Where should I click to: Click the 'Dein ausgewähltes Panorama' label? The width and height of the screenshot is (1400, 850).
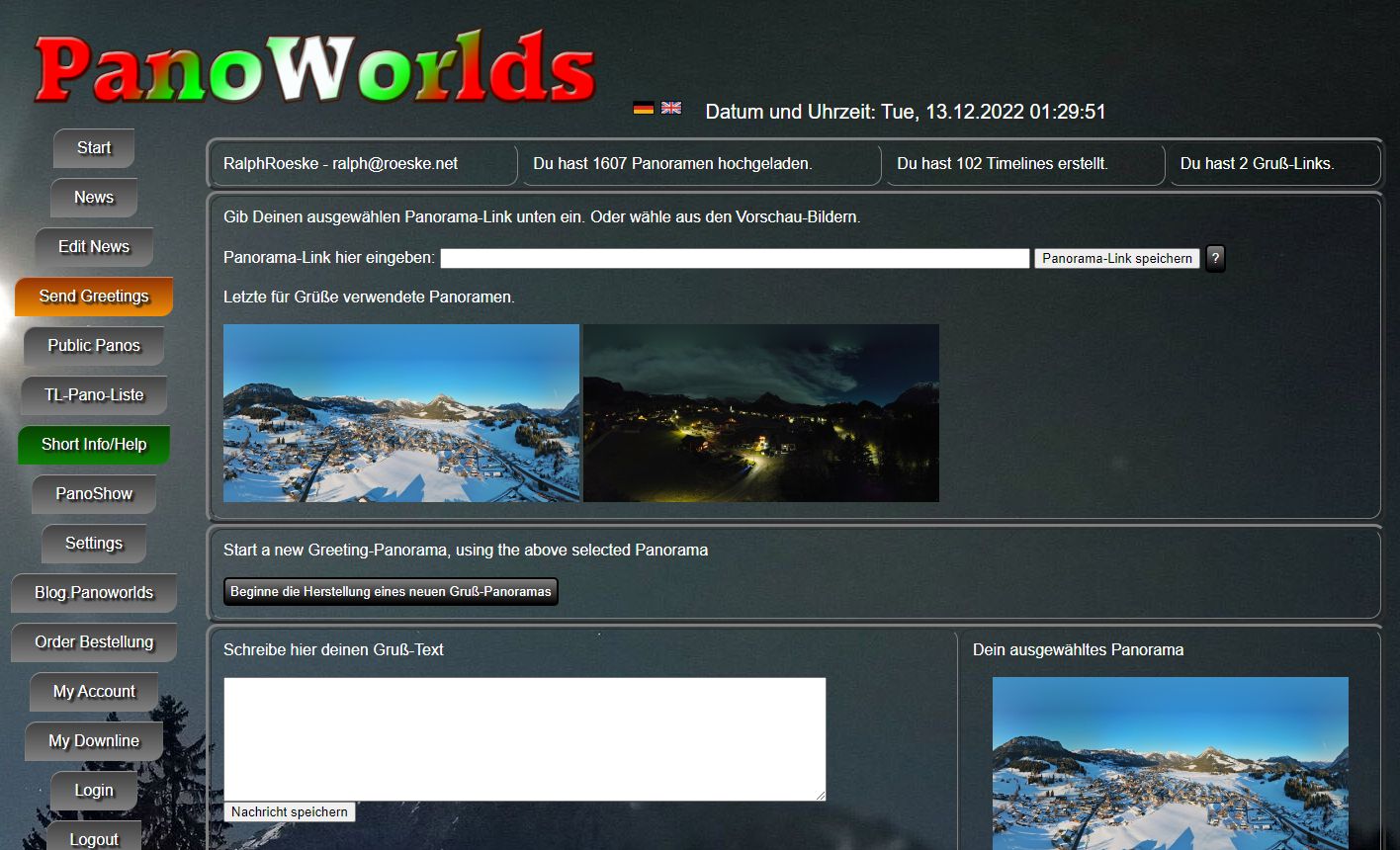[1079, 650]
